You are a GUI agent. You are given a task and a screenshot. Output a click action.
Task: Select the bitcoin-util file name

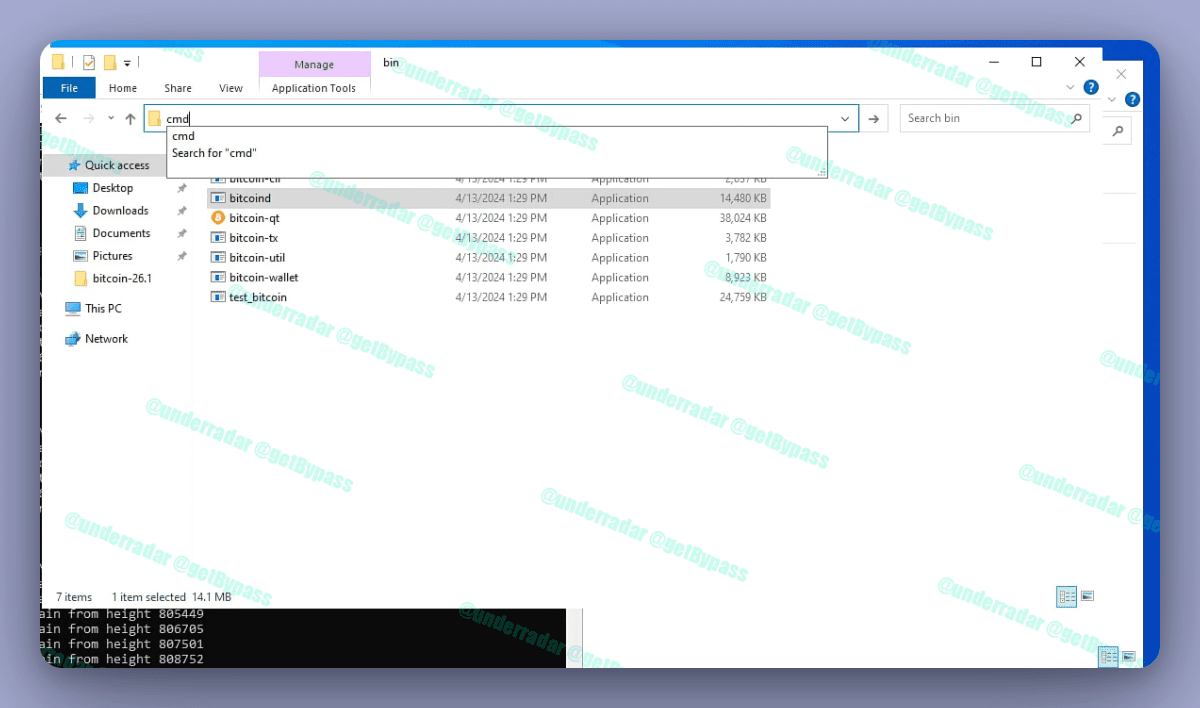(257, 258)
